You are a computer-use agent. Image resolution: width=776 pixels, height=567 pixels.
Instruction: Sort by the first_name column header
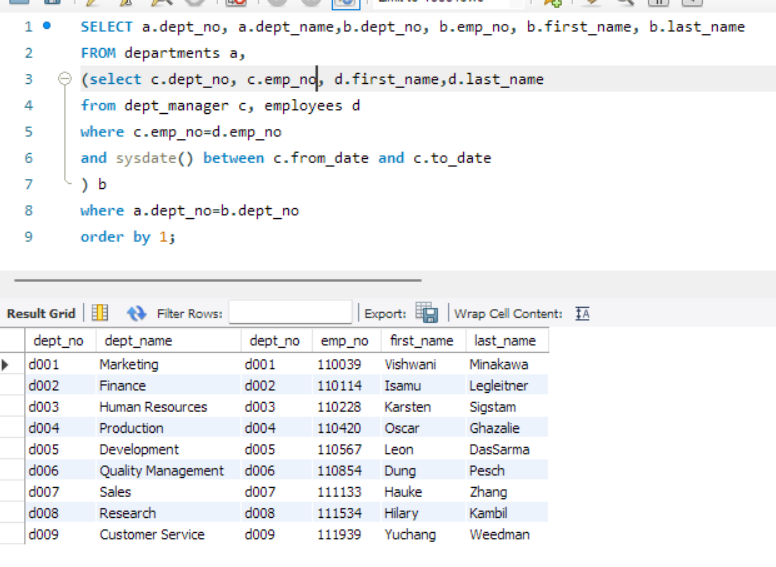click(422, 341)
